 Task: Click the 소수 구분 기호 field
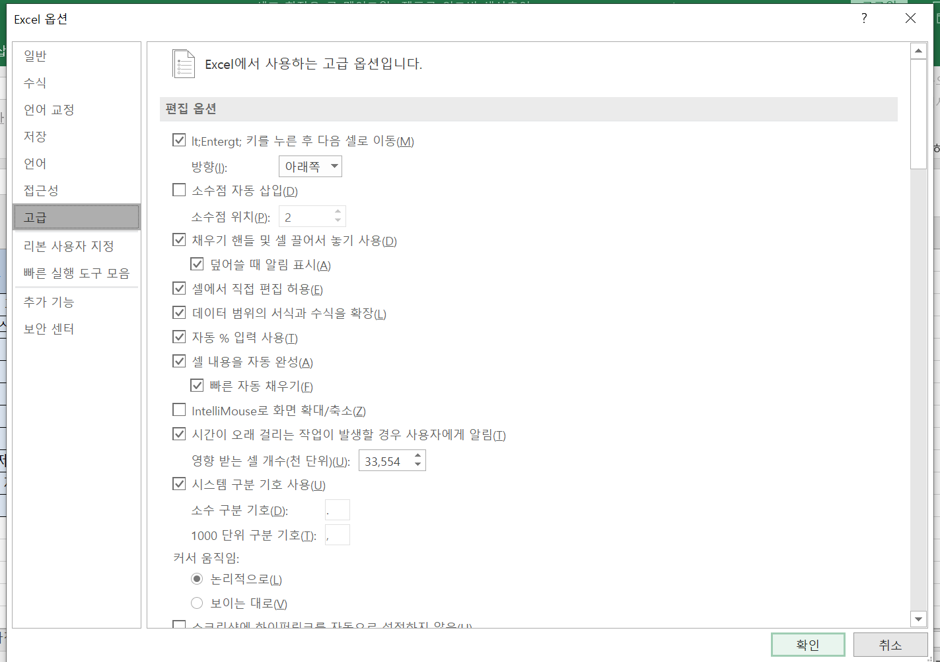(337, 510)
